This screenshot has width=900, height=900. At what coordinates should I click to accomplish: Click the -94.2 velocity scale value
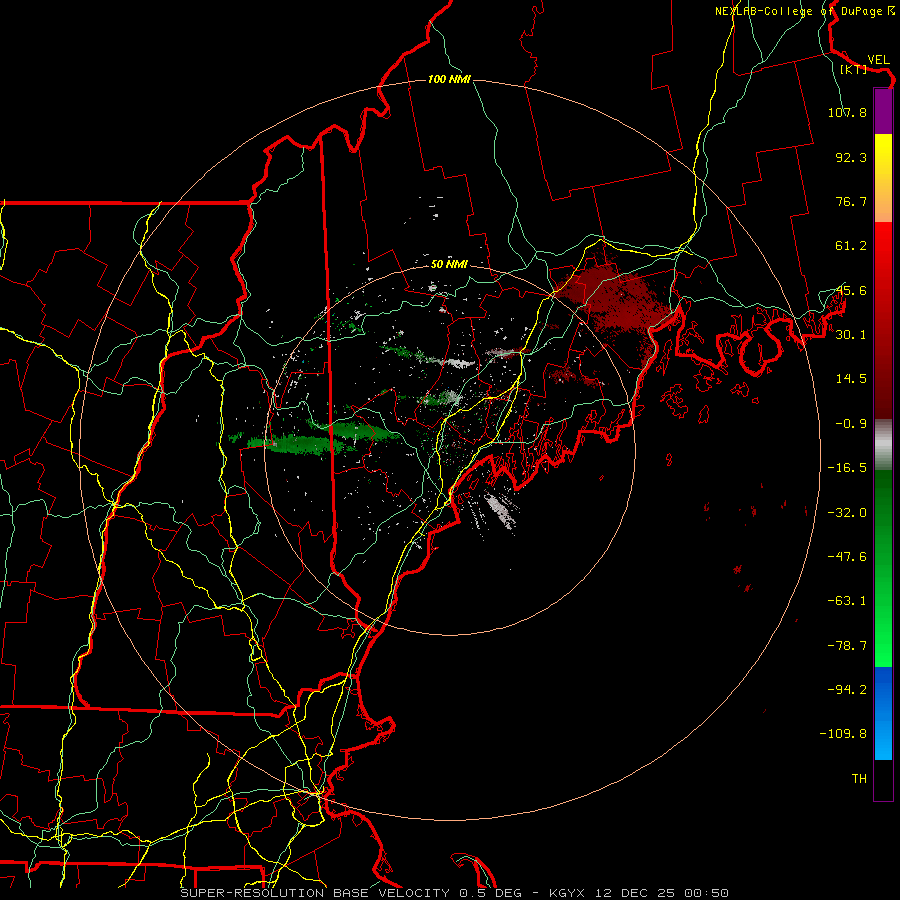[847, 689]
